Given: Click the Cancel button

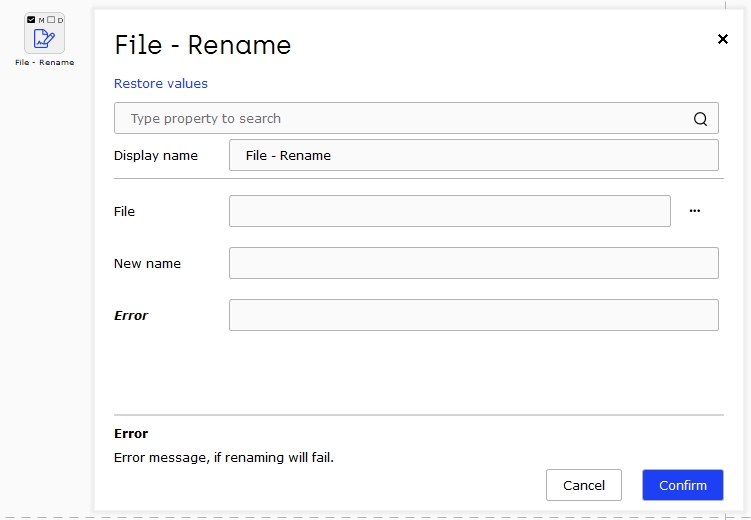Looking at the screenshot, I should tap(584, 485).
